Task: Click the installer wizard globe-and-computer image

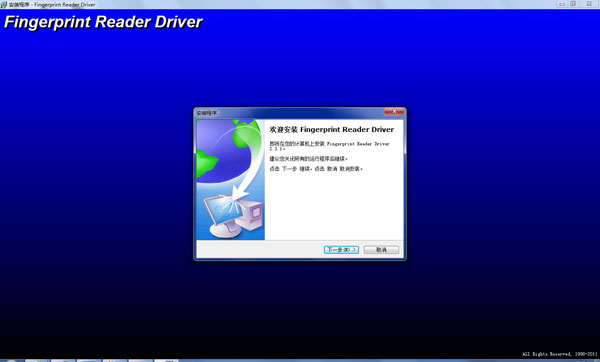Action: point(231,180)
